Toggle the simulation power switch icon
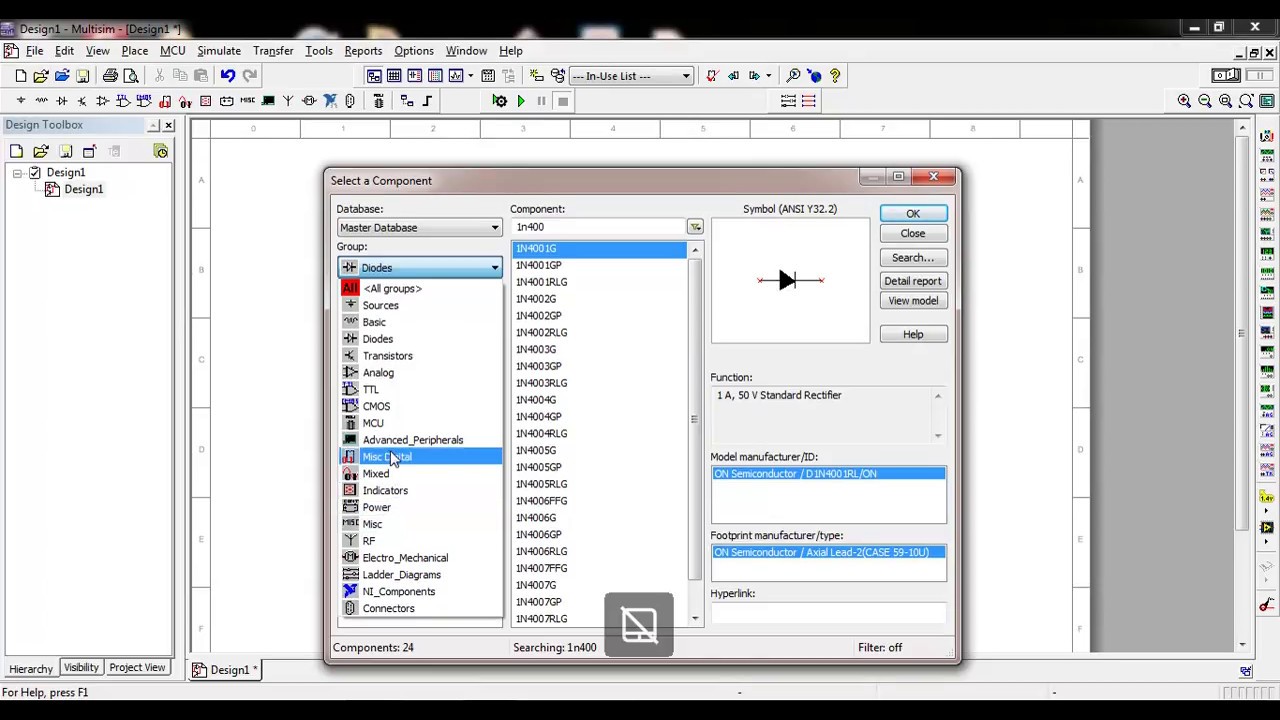This screenshot has width=1280, height=720. coord(1226,76)
